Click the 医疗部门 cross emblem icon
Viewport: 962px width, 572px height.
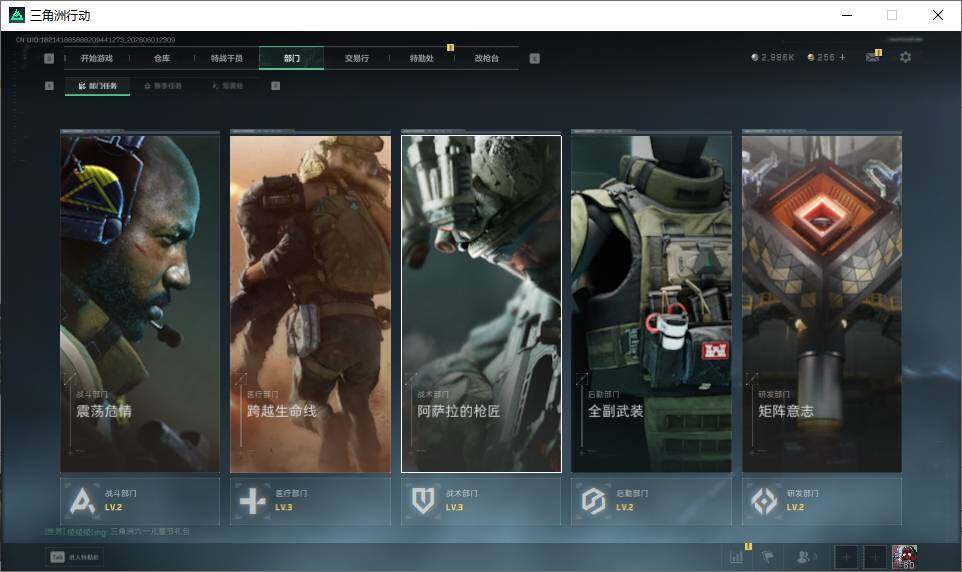252,501
